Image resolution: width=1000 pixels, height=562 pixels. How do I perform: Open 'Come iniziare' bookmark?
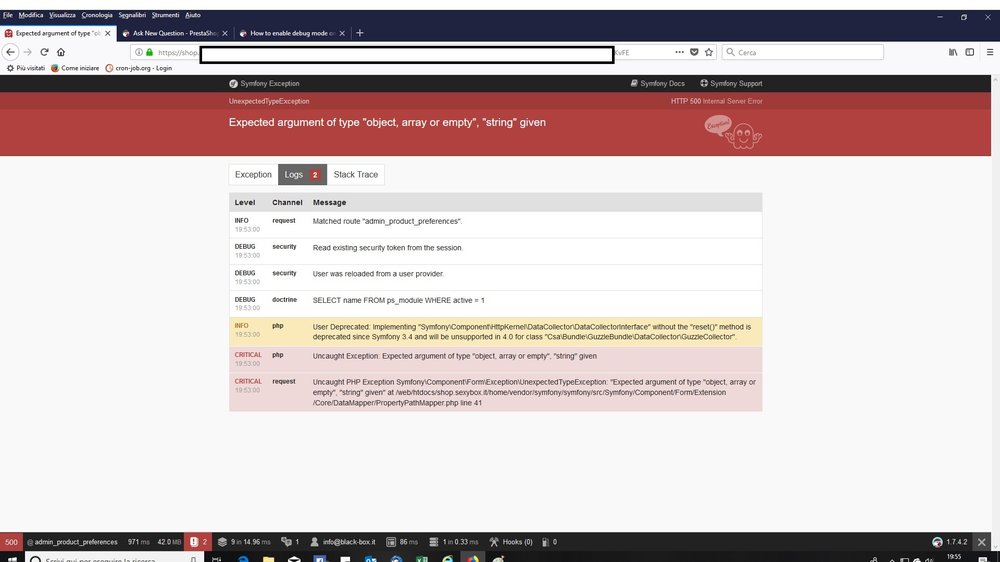click(x=75, y=68)
